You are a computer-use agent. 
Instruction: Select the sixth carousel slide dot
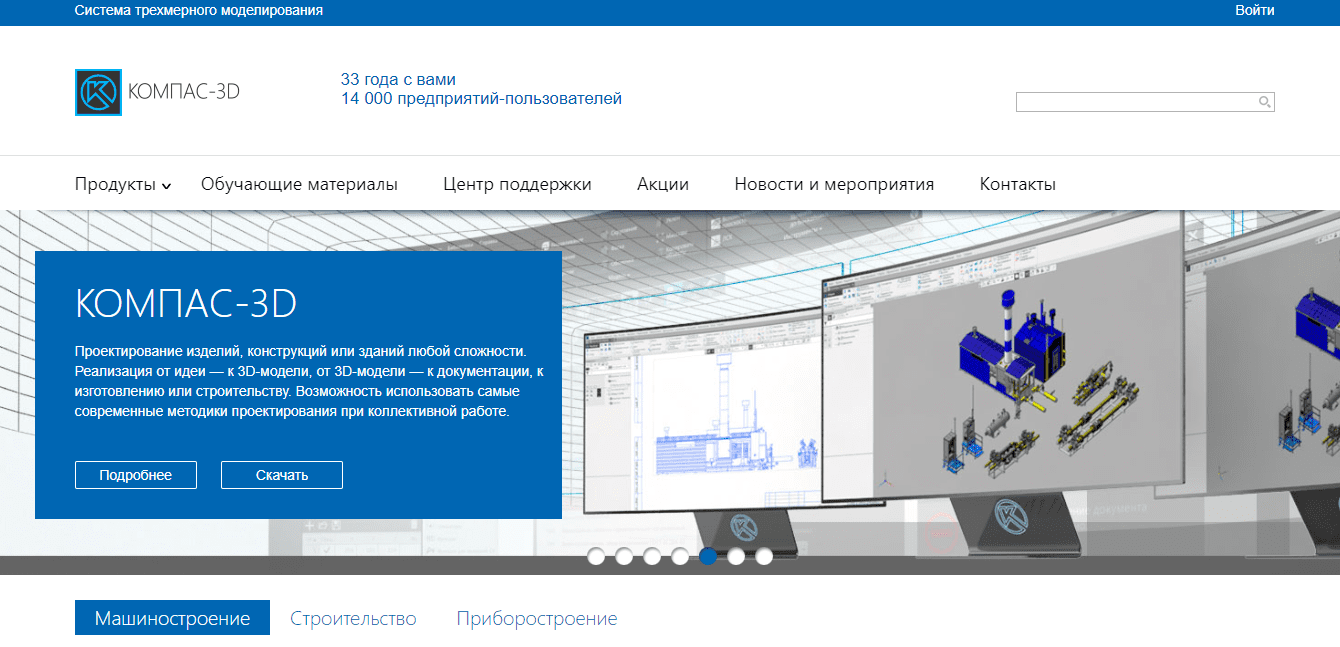tap(736, 557)
